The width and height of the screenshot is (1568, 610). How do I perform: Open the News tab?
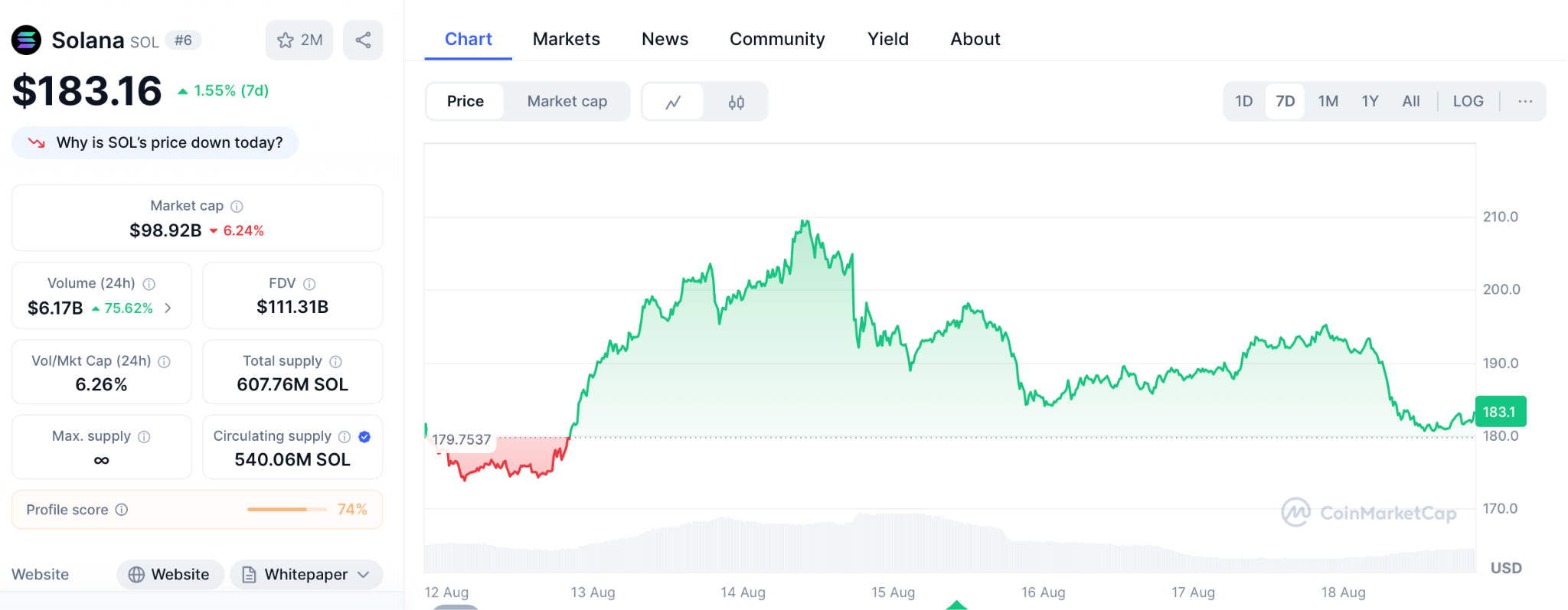tap(665, 39)
